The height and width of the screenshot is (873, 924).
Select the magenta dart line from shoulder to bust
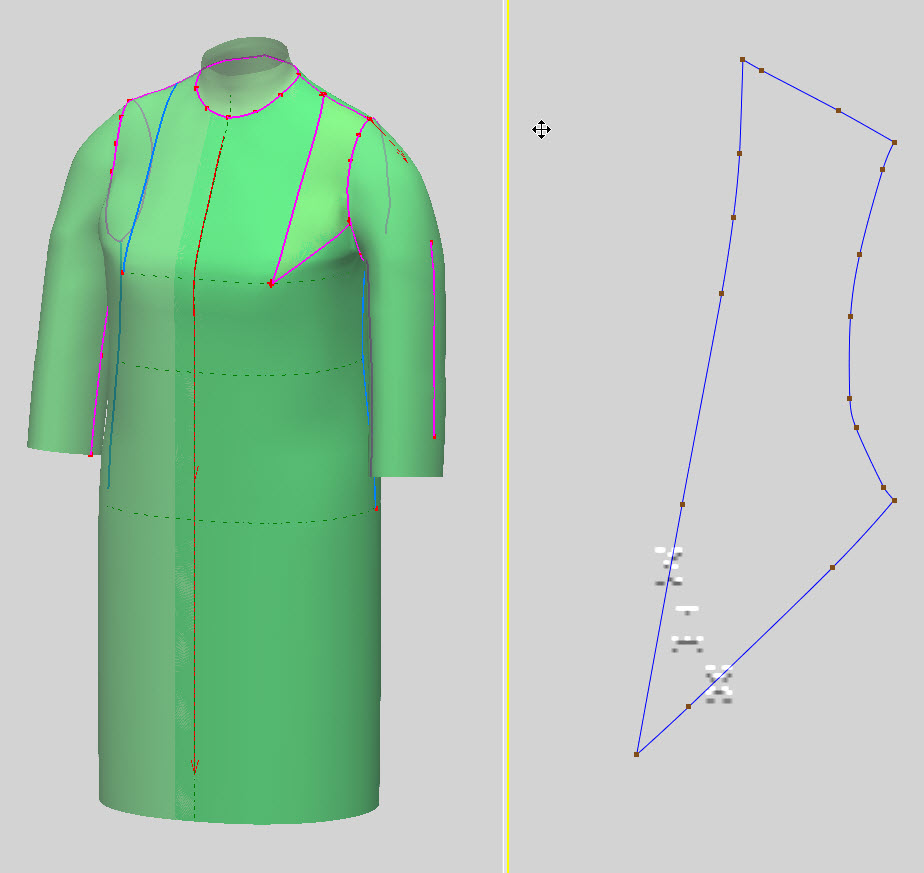click(298, 189)
